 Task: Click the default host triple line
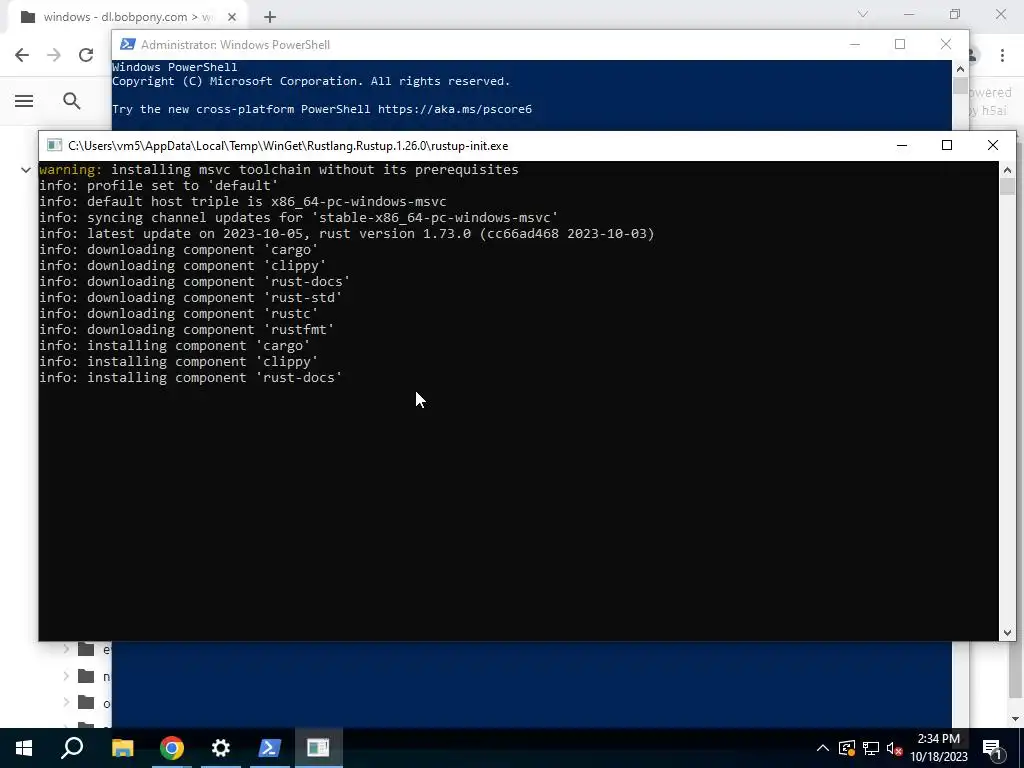pos(243,202)
